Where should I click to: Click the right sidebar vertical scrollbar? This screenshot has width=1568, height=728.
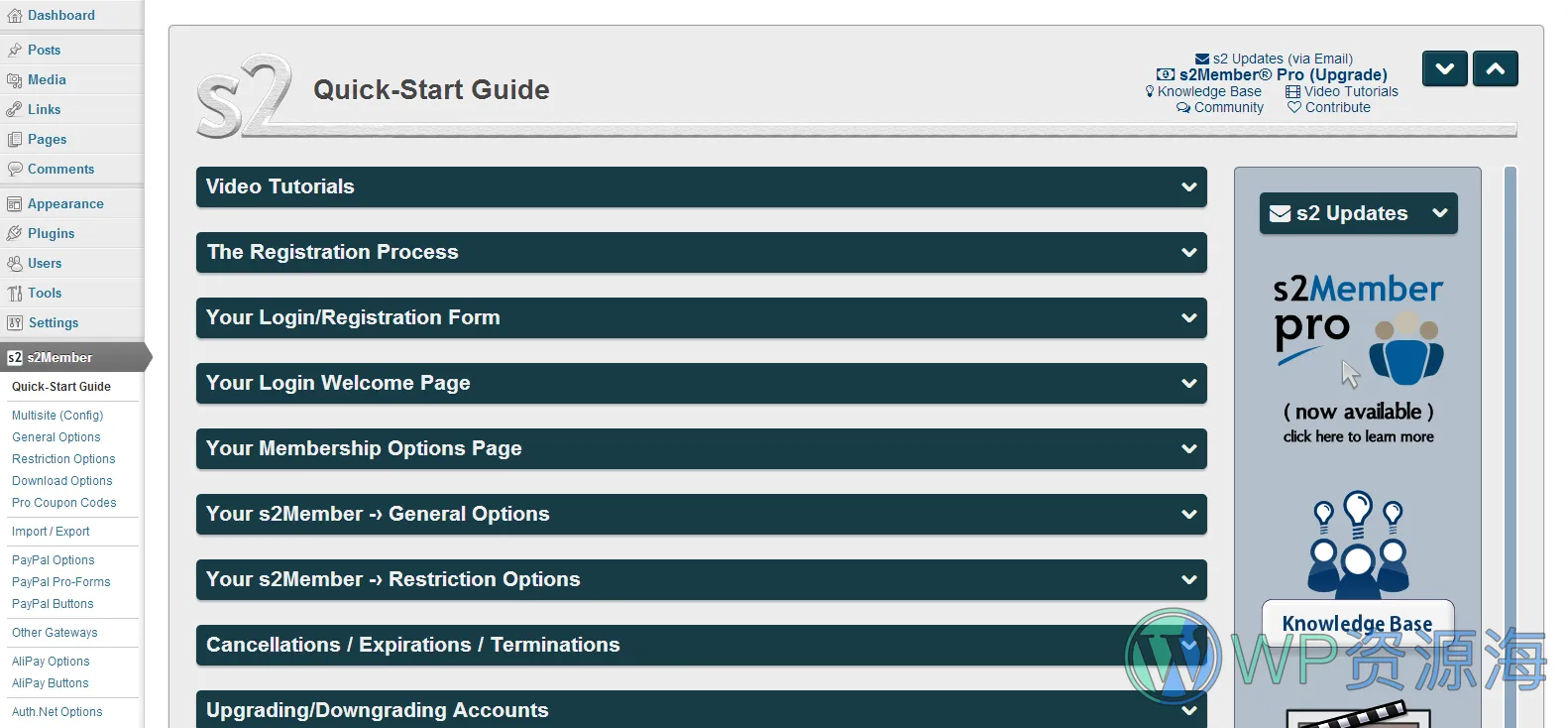pyautogui.click(x=1511, y=446)
